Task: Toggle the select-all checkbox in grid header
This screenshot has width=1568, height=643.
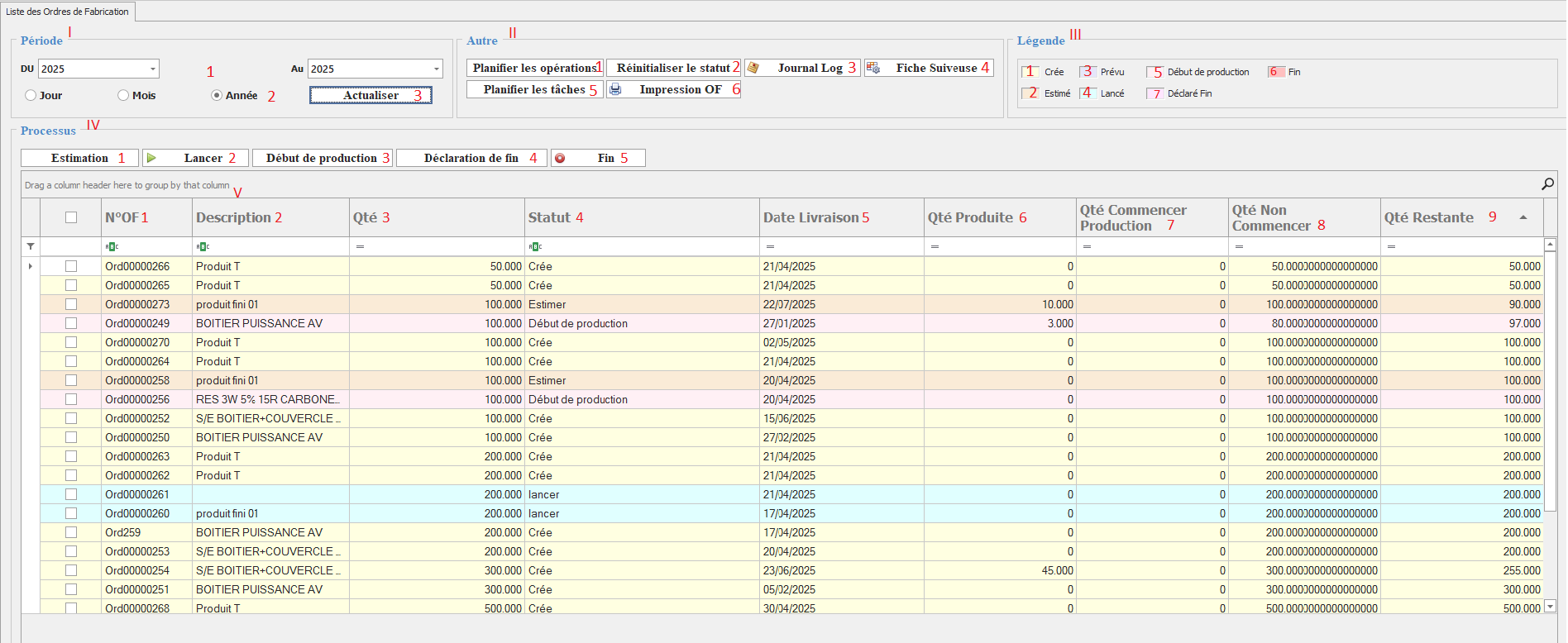Action: 71,217
